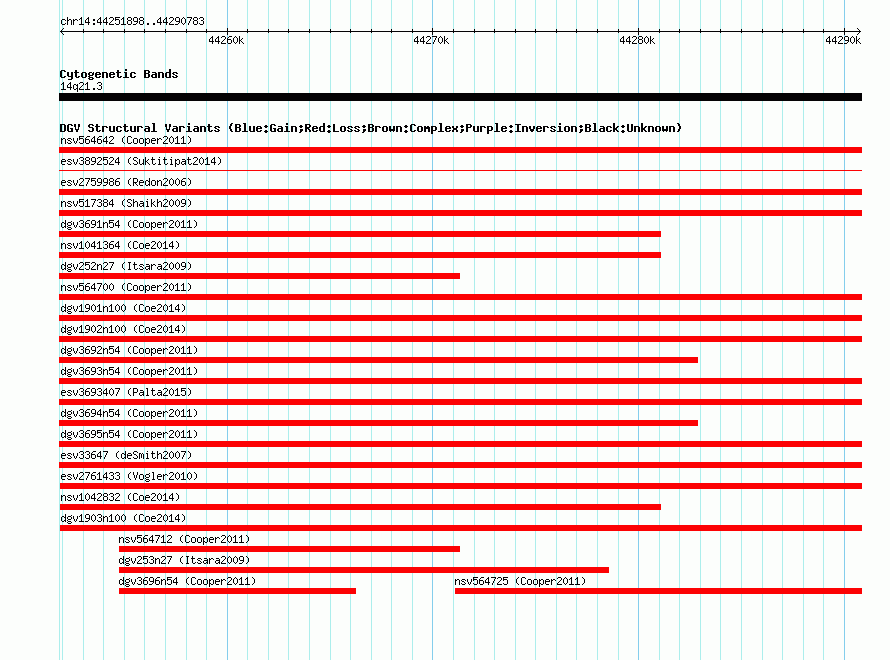This screenshot has height=660, width=890.
Task: Click the red bar below dgv3696n54
Action: (x=237, y=591)
